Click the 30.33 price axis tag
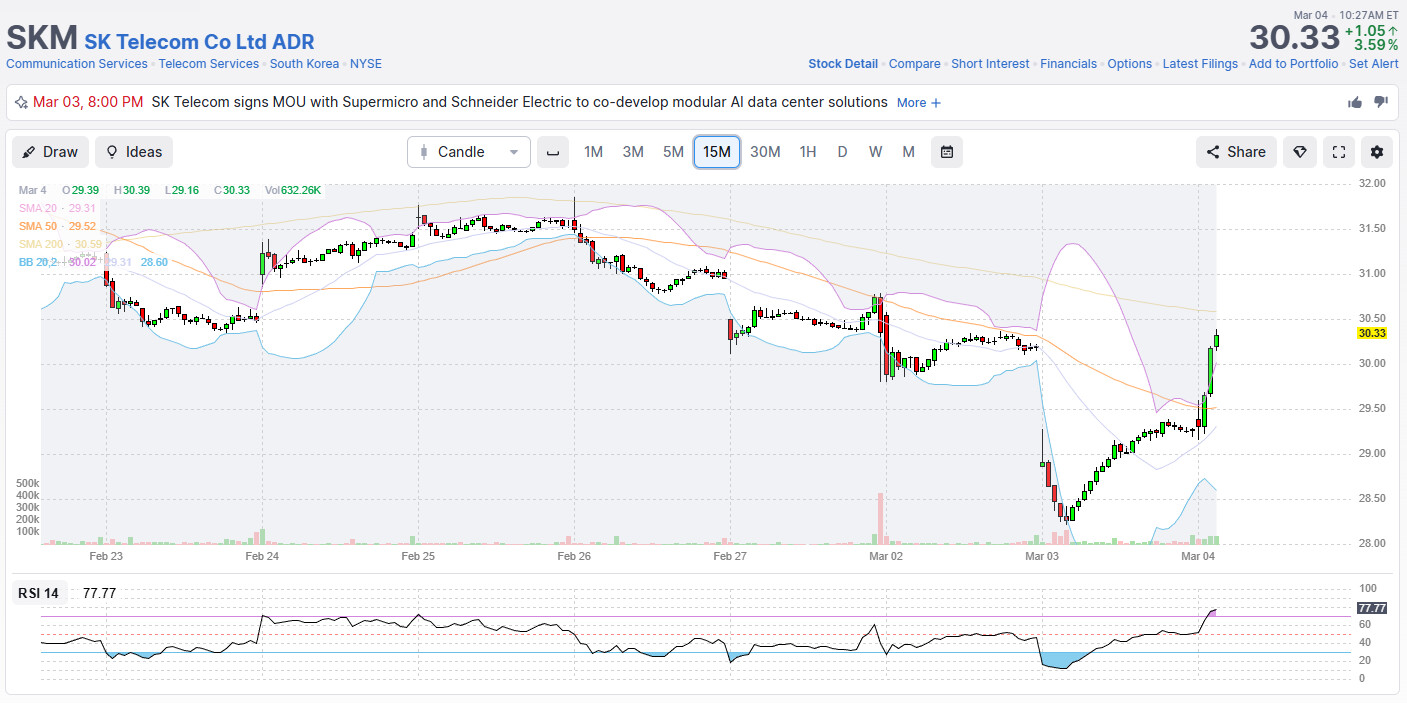This screenshot has height=703, width=1407. tap(1372, 333)
